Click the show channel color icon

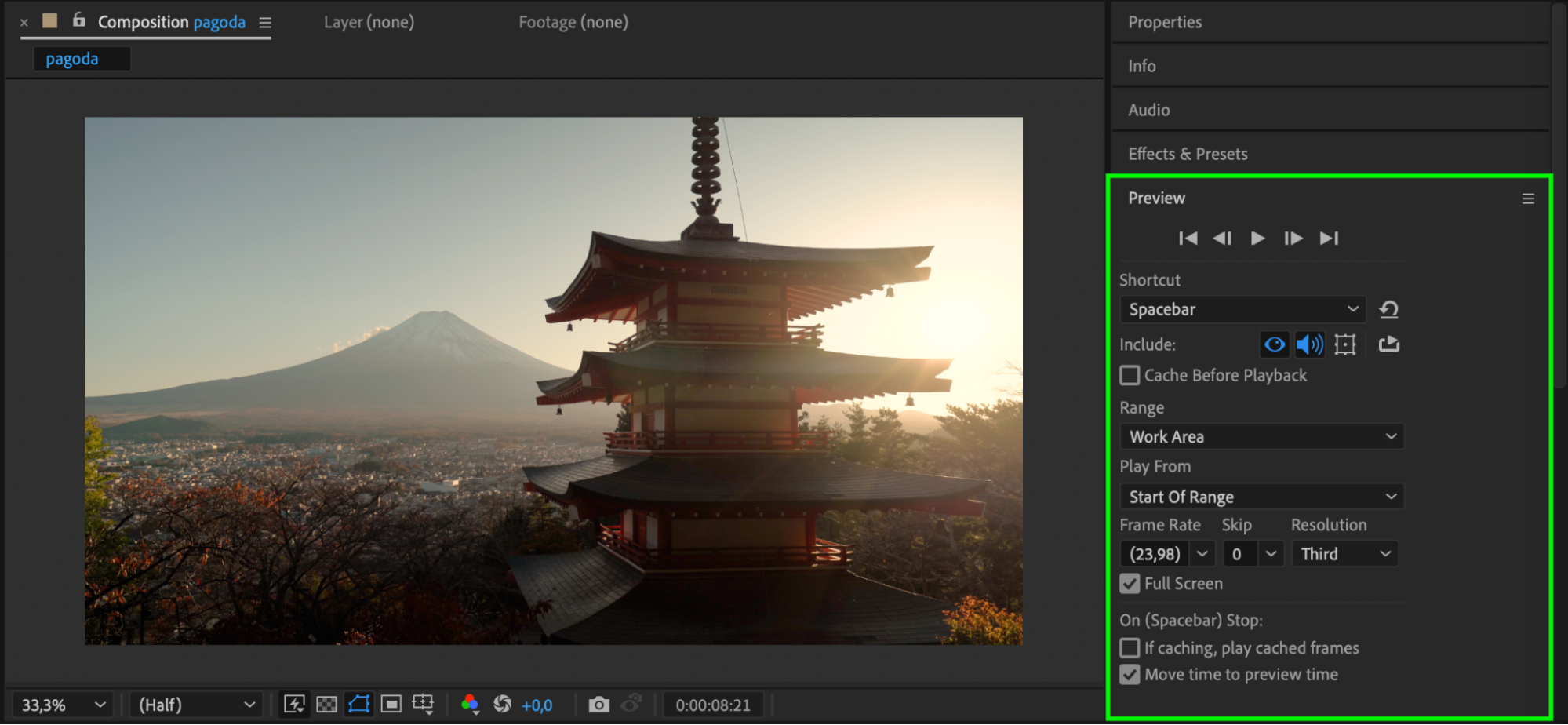[470, 705]
